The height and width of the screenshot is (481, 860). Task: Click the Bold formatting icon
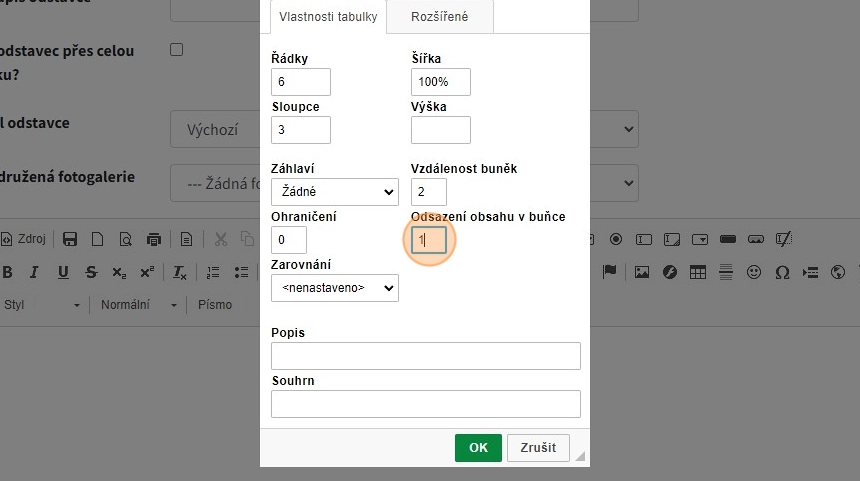click(x=8, y=272)
